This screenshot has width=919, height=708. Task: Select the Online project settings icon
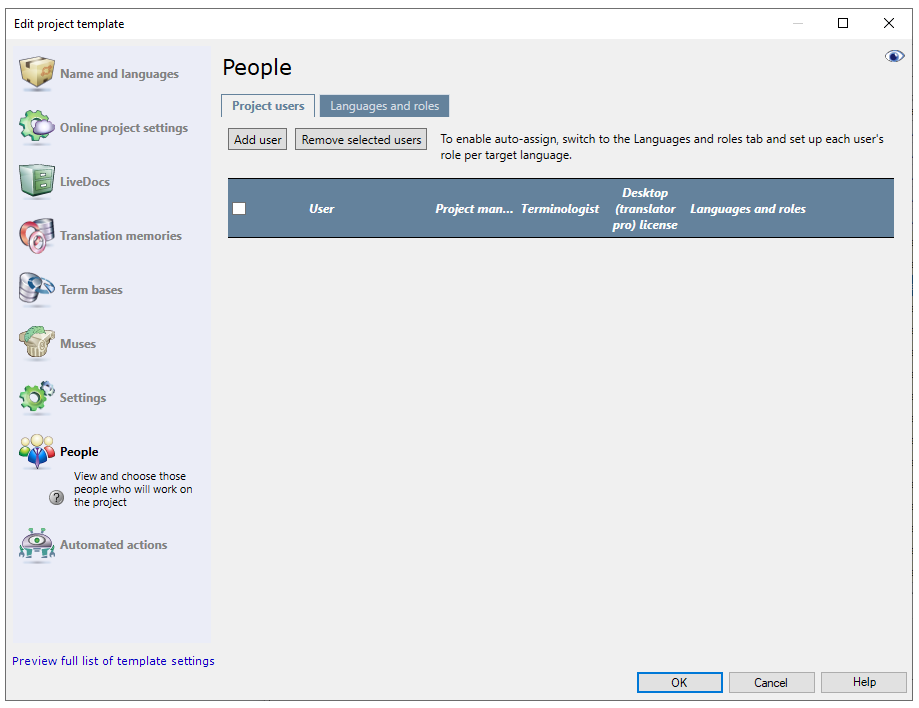[37, 128]
